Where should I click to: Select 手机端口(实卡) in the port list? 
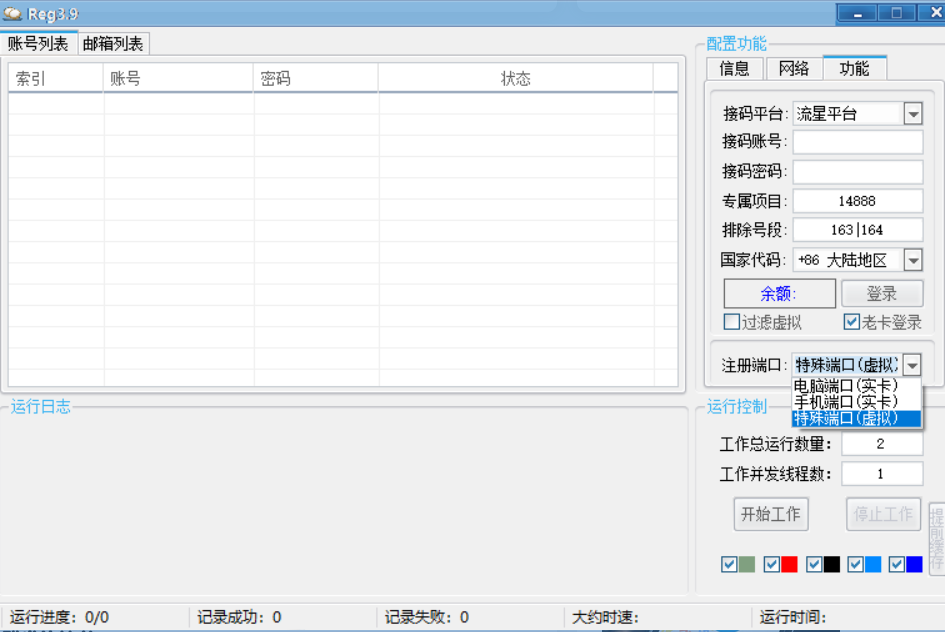pyautogui.click(x=845, y=402)
